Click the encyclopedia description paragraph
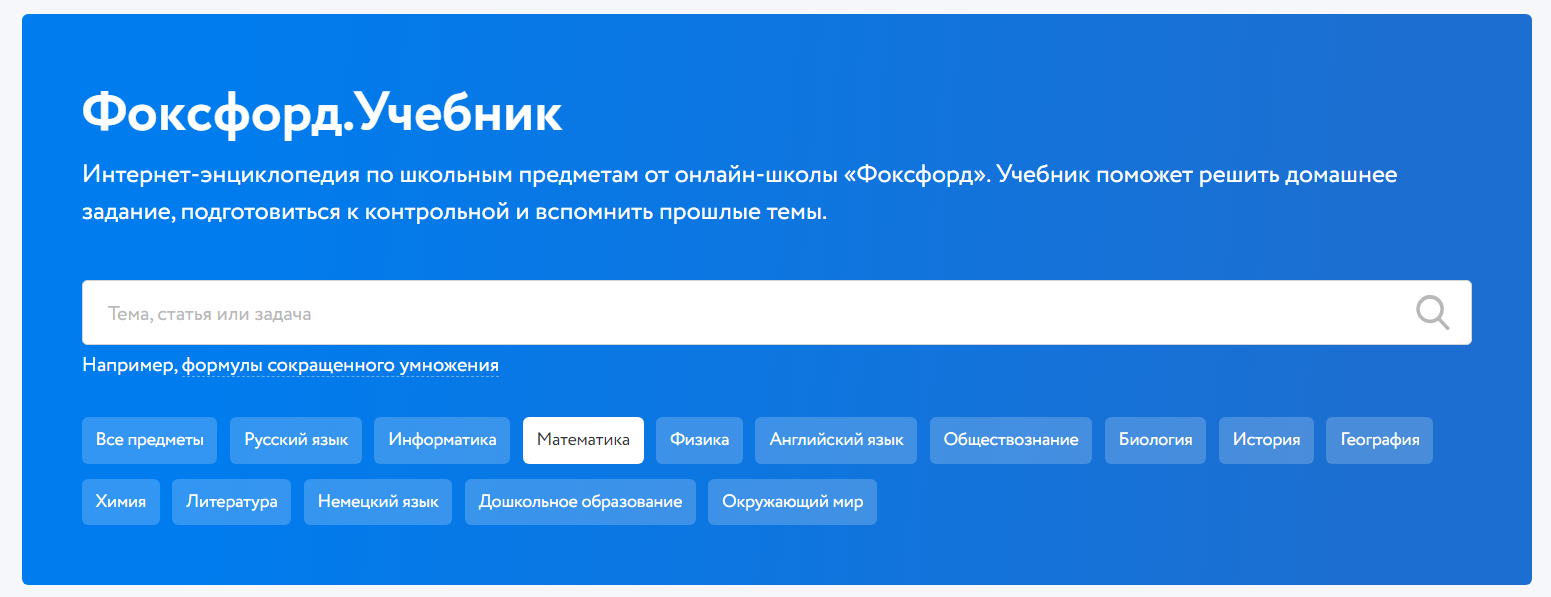The image size is (1551, 597). 740,194
